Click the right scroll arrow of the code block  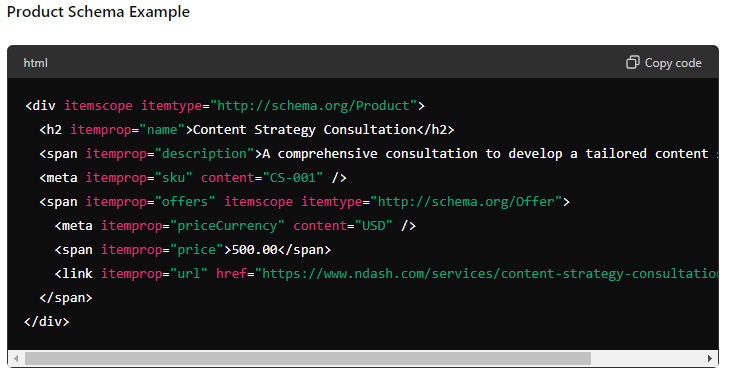click(709, 358)
